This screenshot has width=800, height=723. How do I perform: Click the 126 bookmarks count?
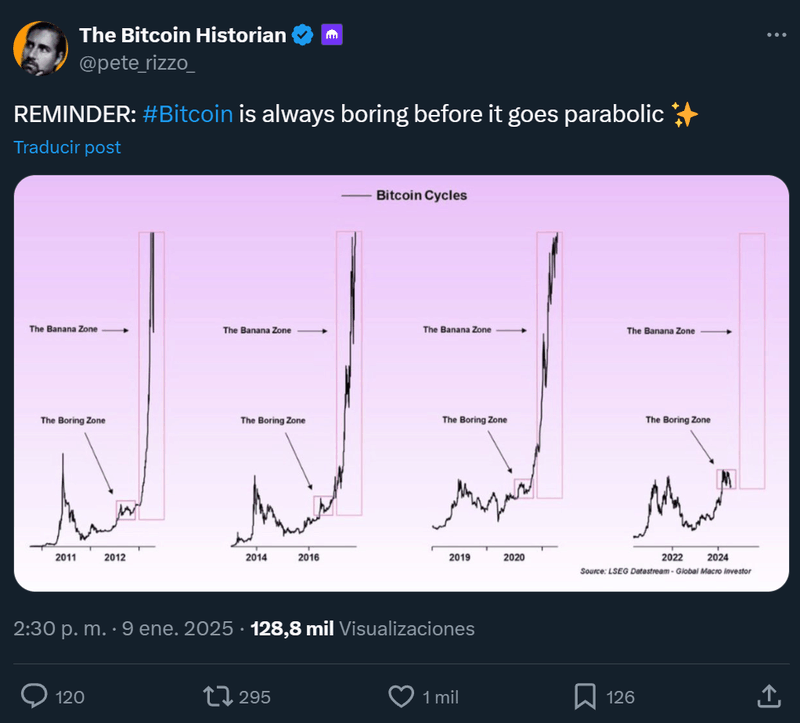point(621,697)
